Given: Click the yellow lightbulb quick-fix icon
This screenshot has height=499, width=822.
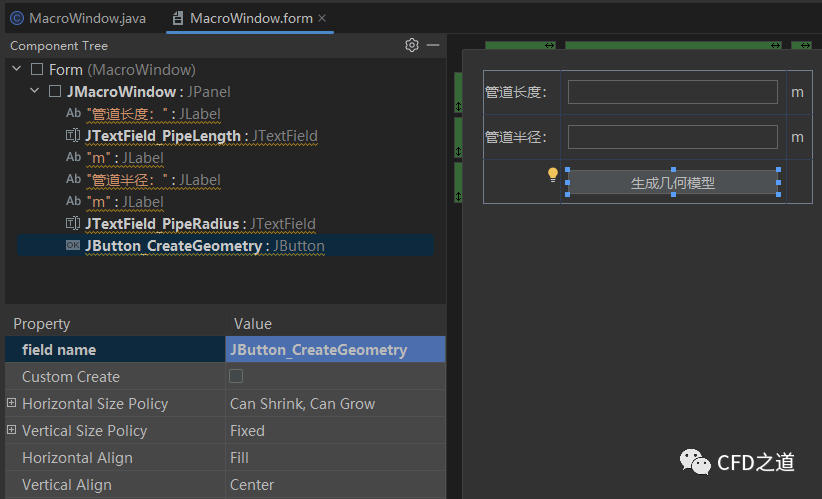Looking at the screenshot, I should (552, 175).
